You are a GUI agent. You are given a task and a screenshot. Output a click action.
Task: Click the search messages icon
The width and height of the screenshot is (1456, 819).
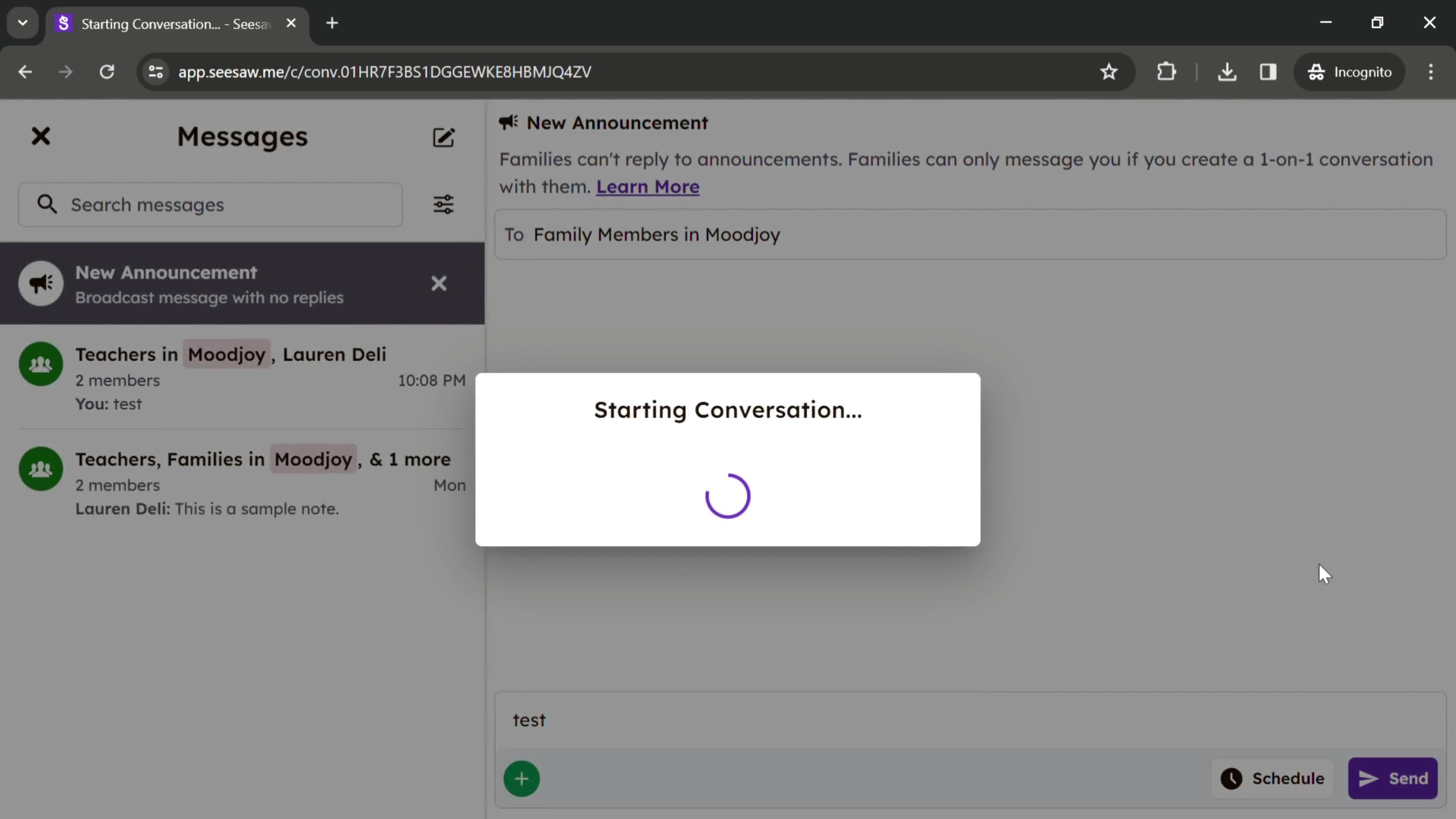click(47, 204)
